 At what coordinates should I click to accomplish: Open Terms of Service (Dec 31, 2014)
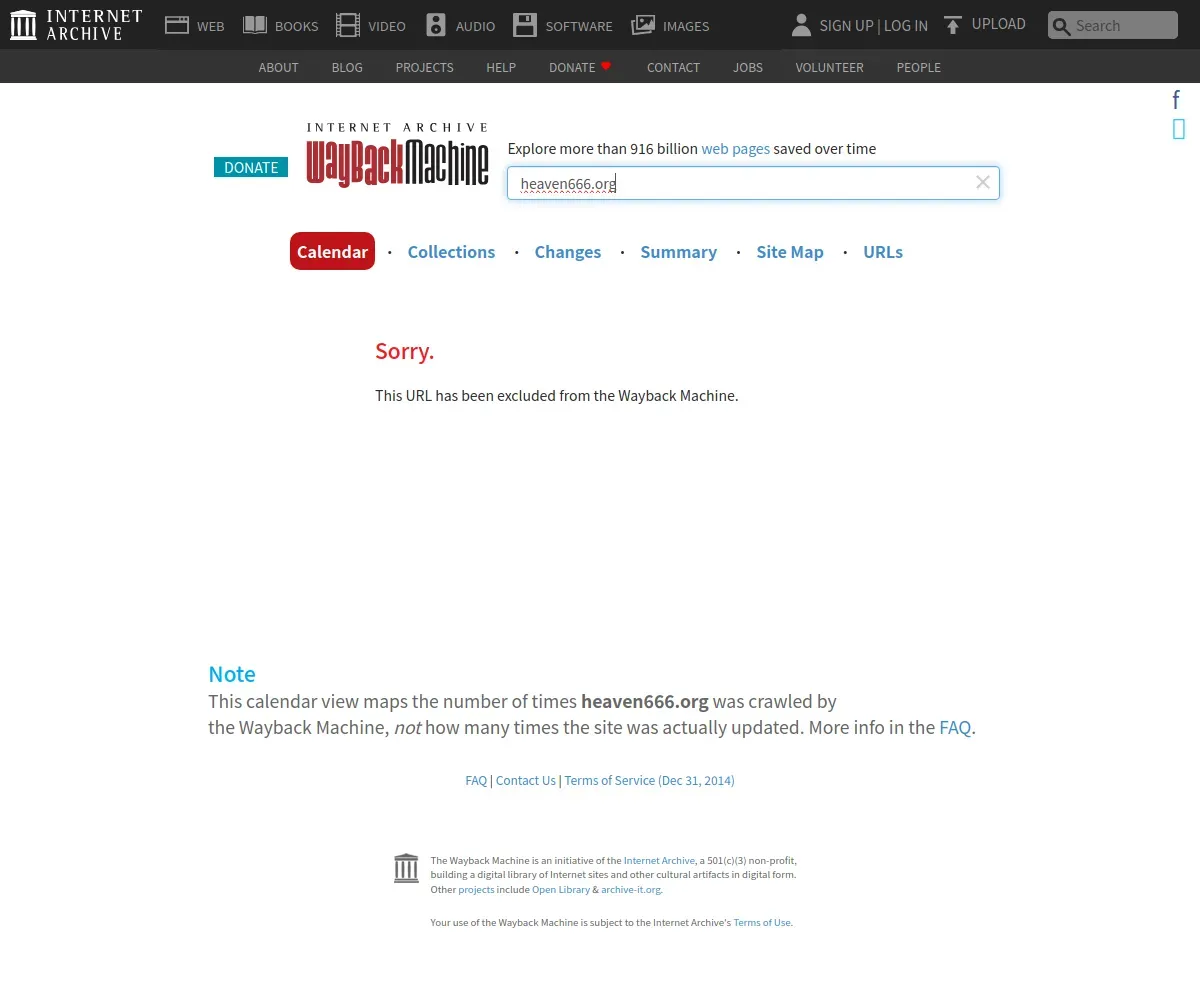pos(649,781)
